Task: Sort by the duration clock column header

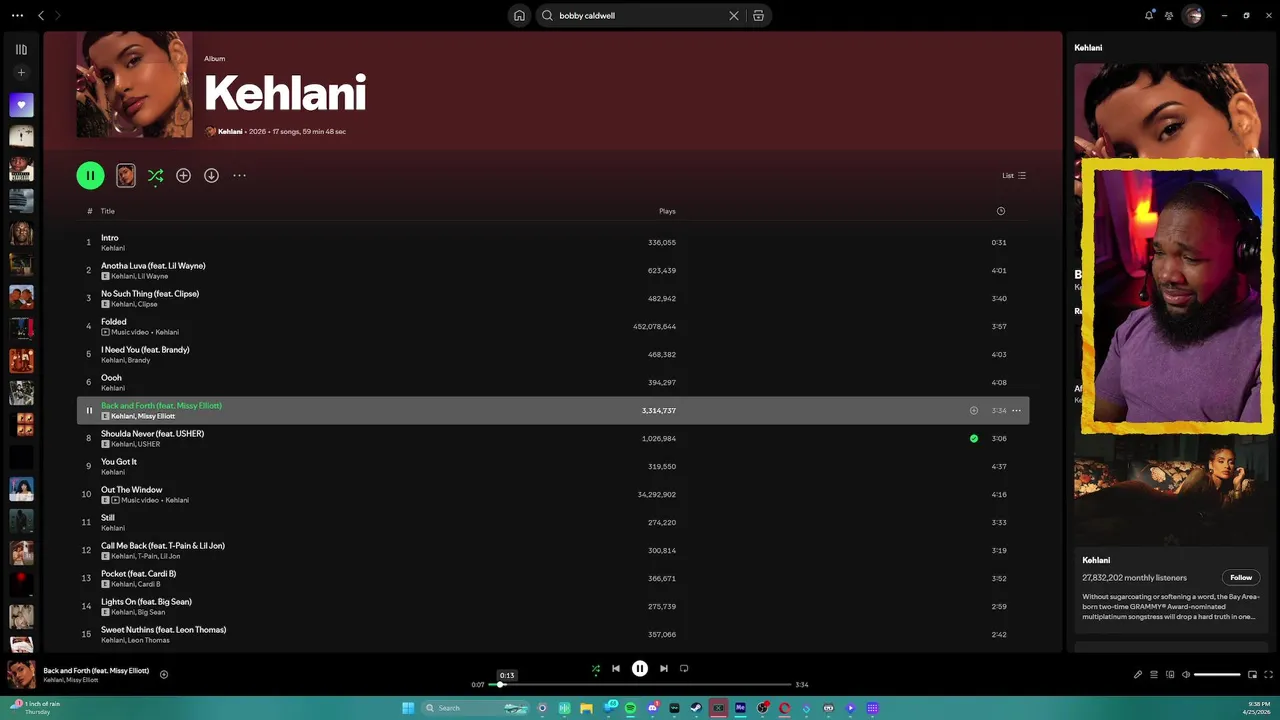Action: [1000, 211]
